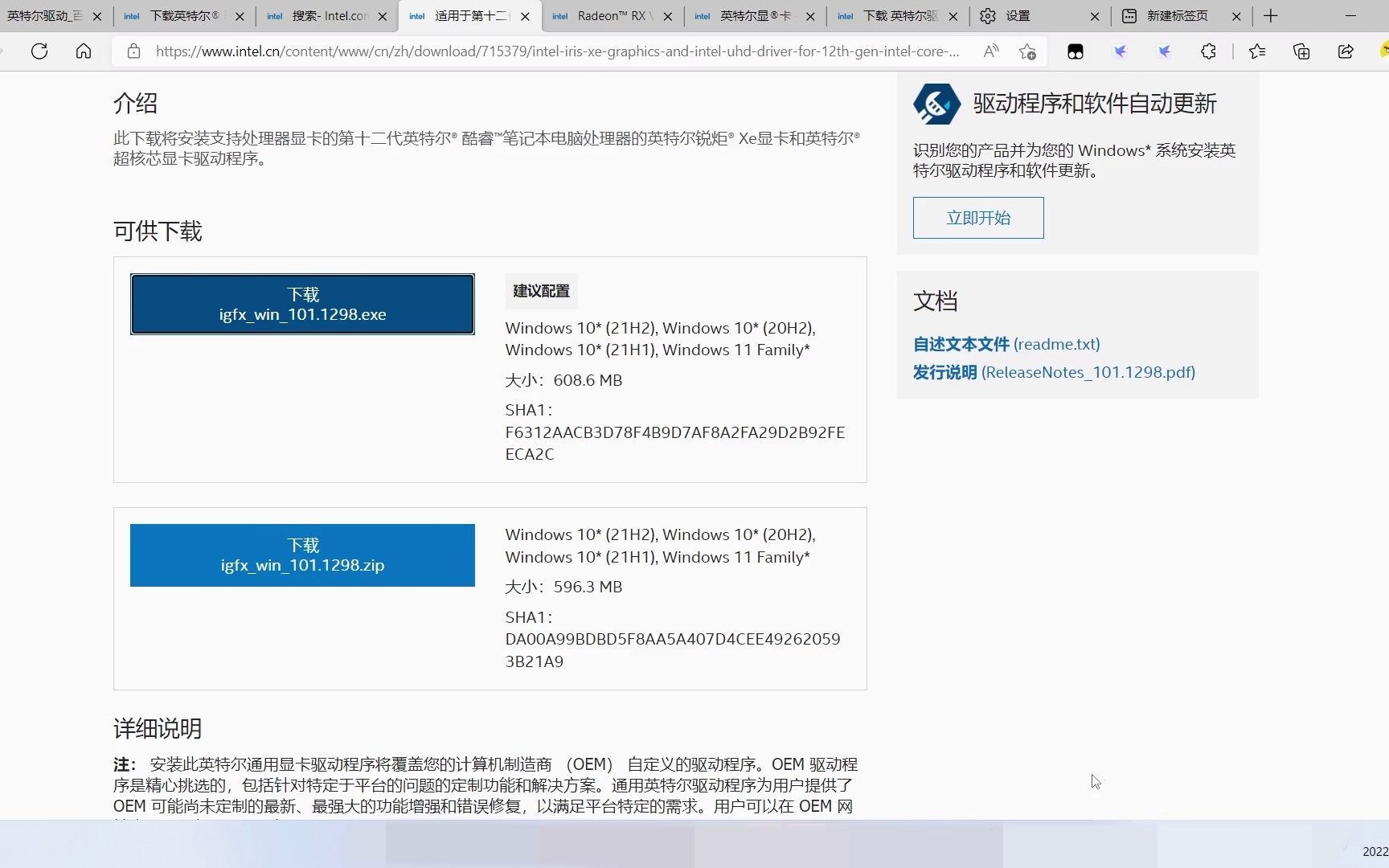This screenshot has width=1389, height=868.
Task: Close the Radeon RX tab
Action: (668, 16)
